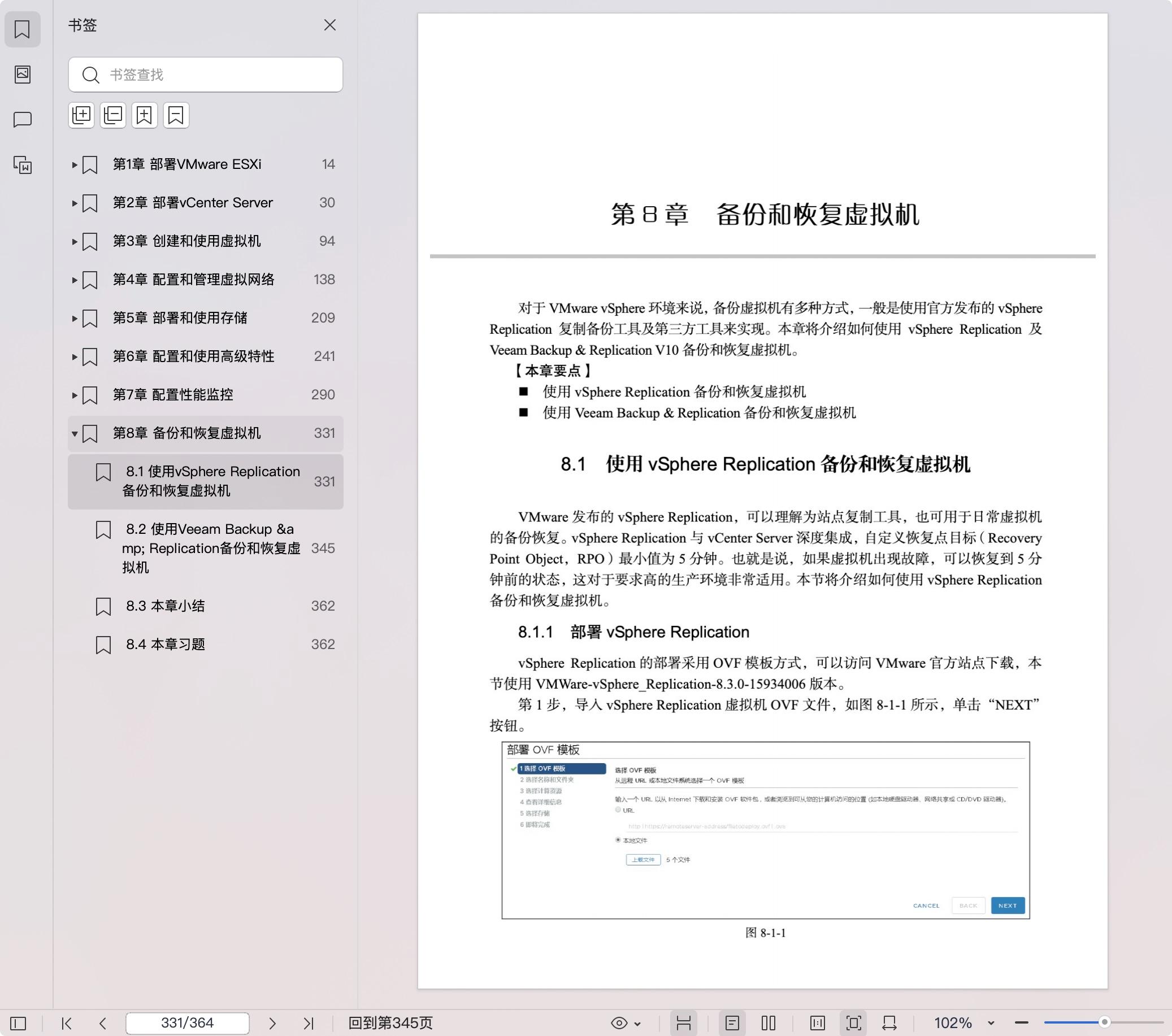Add a new bookmark with plus-bookmark icon
The height and width of the screenshot is (1036, 1172).
coord(144,115)
